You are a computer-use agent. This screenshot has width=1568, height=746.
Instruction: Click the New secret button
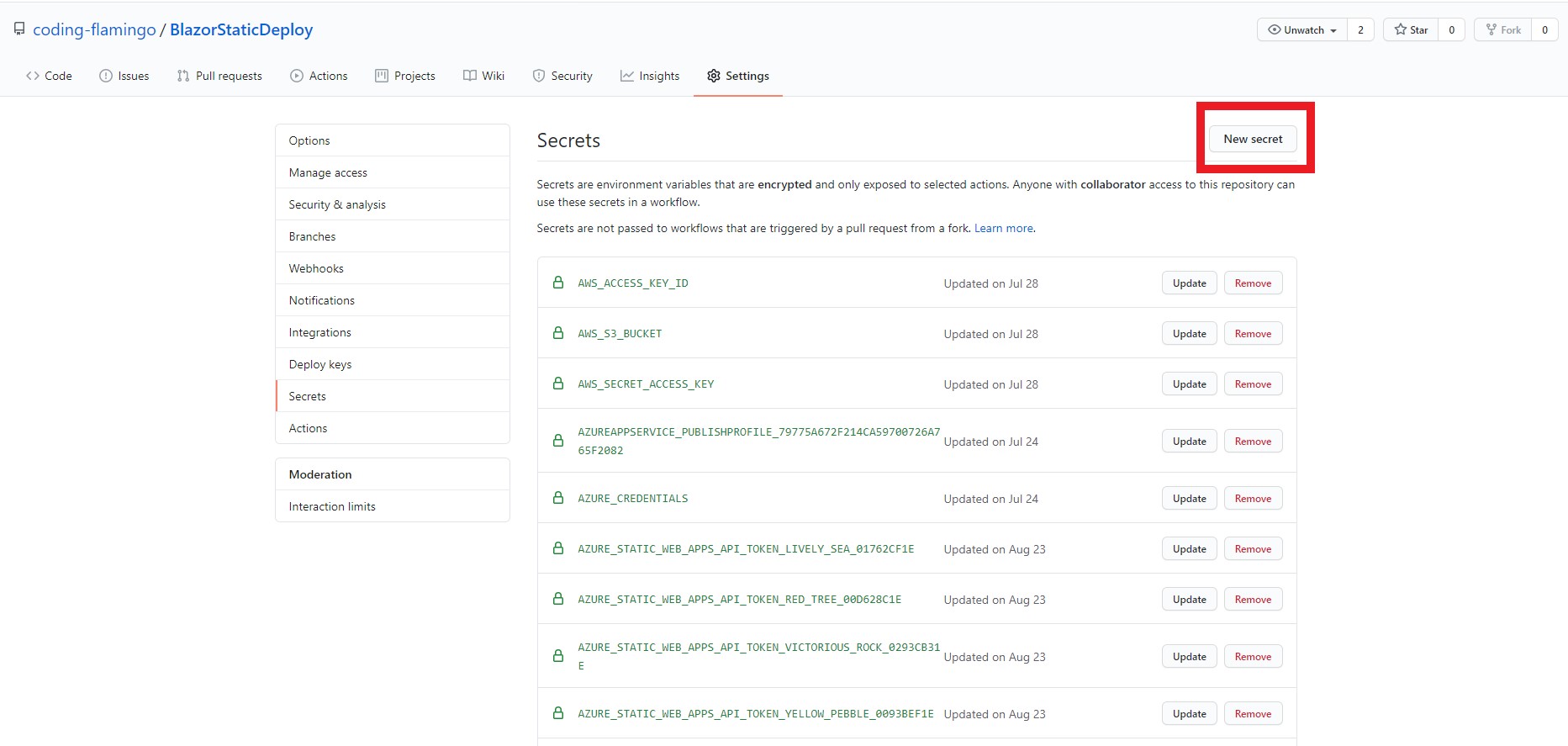(1253, 139)
